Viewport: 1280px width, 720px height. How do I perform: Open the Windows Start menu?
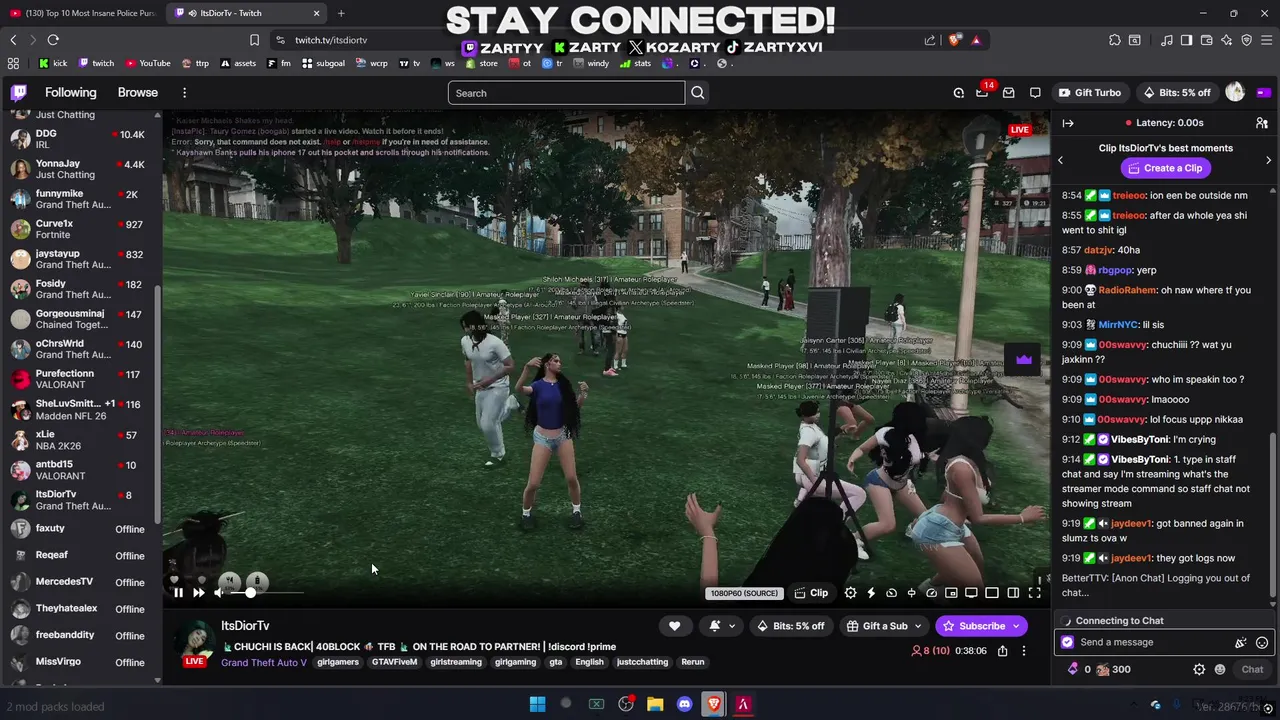[x=537, y=704]
